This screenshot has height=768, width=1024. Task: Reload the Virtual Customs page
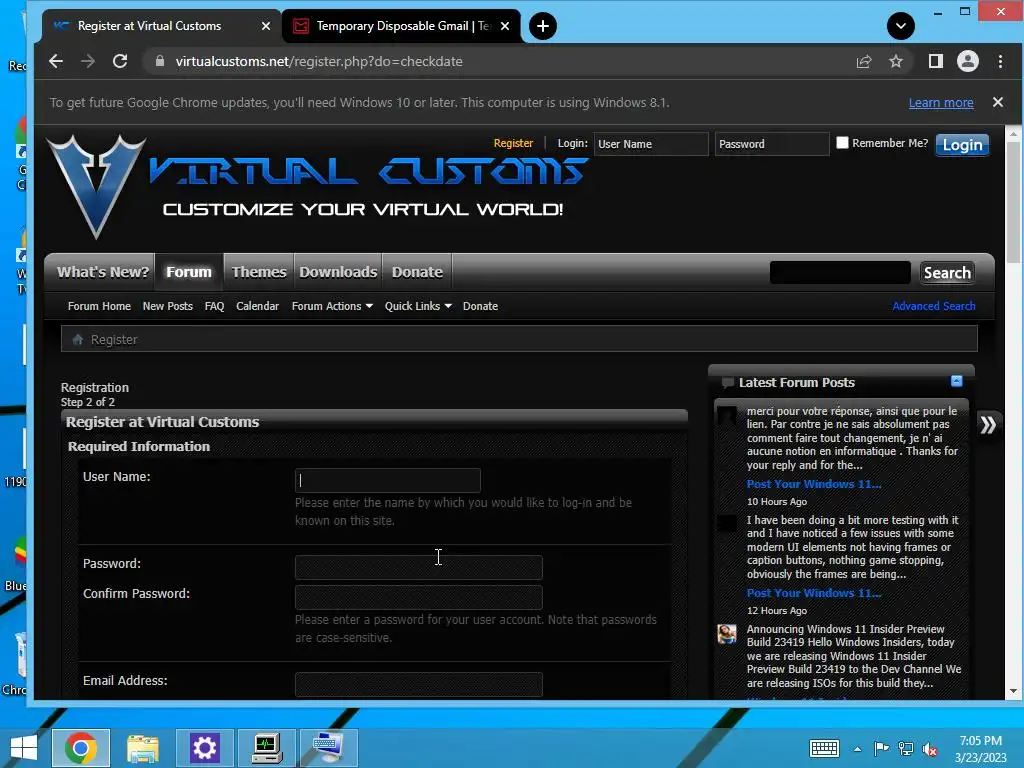tap(120, 61)
